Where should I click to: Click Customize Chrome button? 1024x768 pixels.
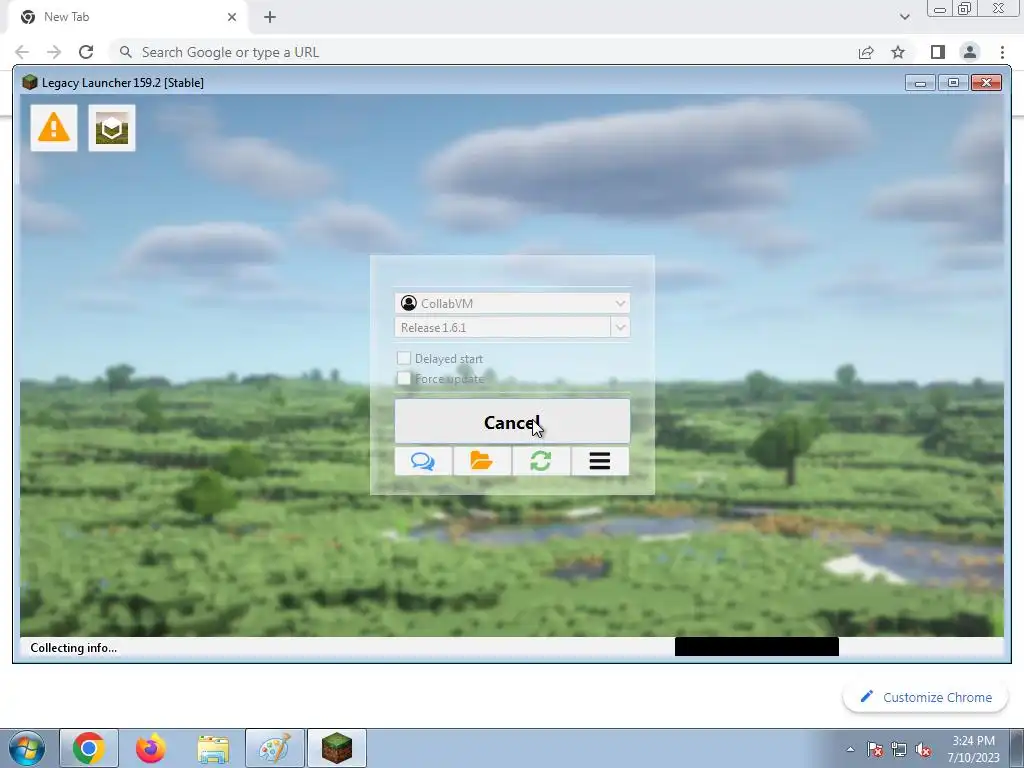click(926, 697)
